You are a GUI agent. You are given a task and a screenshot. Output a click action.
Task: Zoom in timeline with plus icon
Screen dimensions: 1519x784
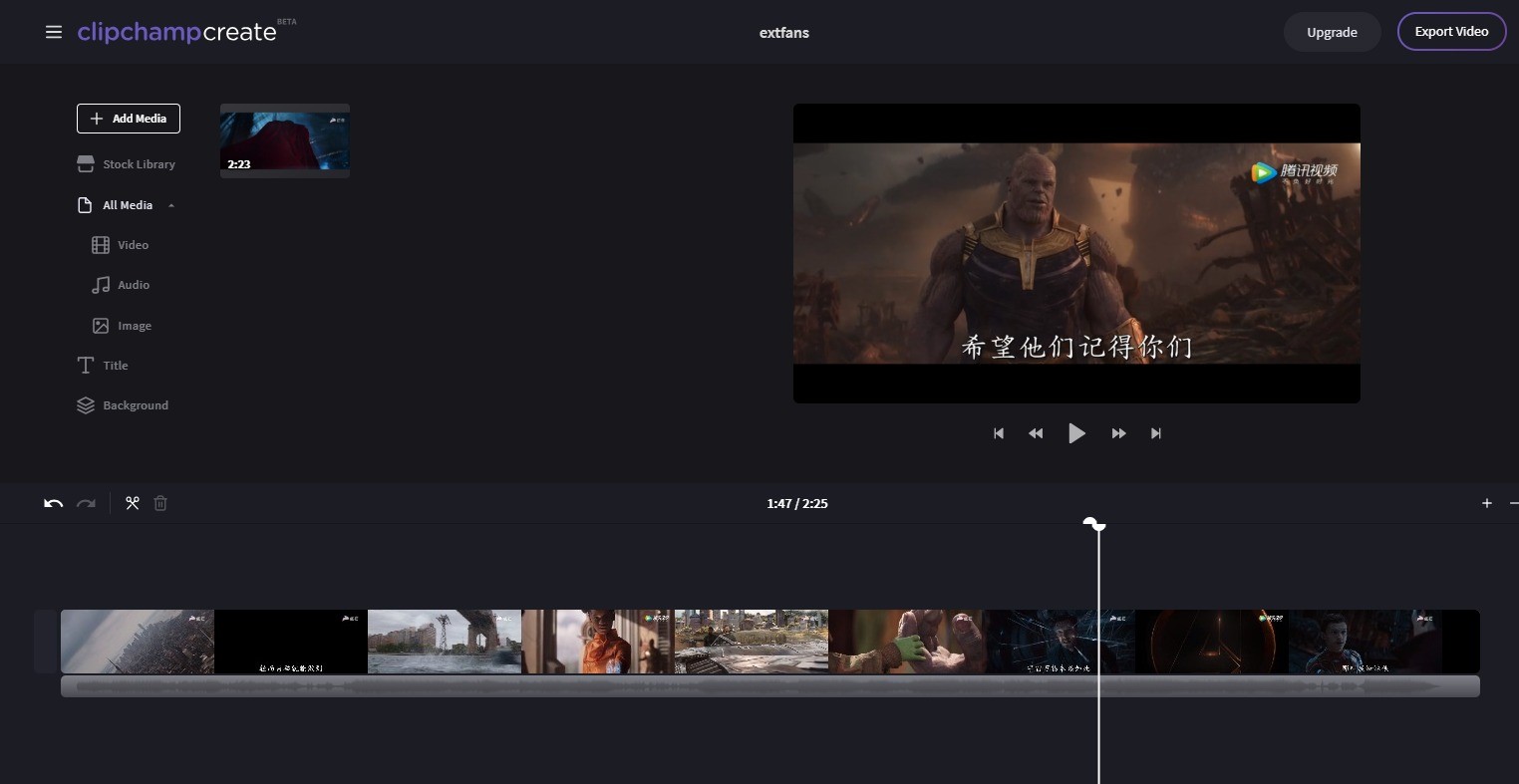[1486, 503]
